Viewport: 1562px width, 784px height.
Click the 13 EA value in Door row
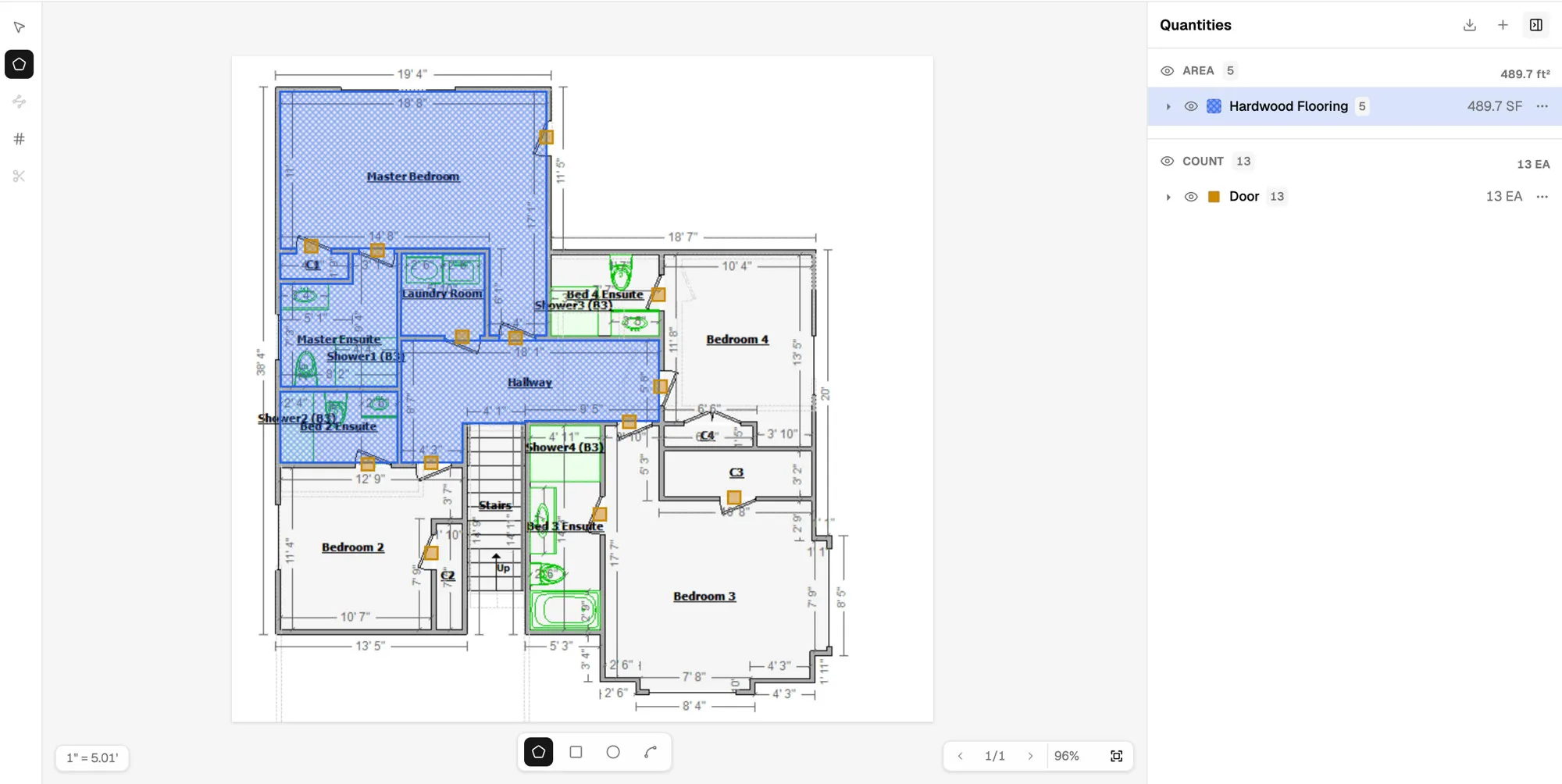pyautogui.click(x=1504, y=197)
